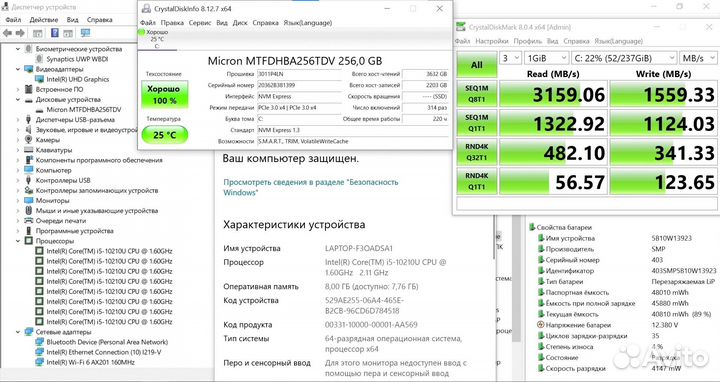Open Диск menu in CrystalDiskInfo
This screenshot has width=720, height=382.
click(240, 22)
